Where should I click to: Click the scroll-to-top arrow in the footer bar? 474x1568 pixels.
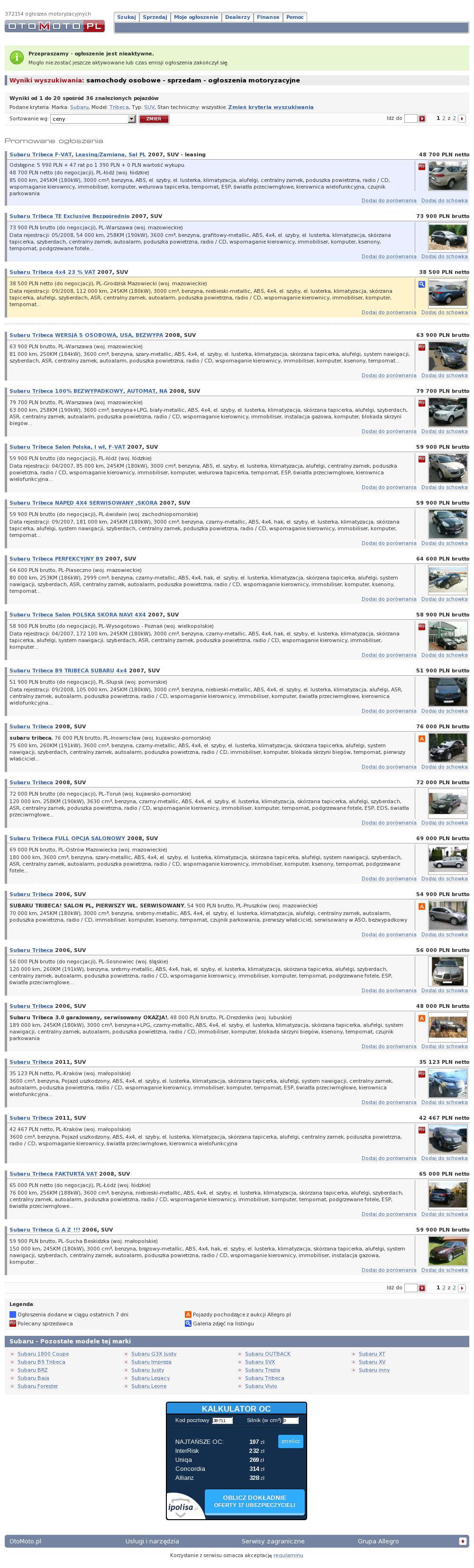(463, 1541)
